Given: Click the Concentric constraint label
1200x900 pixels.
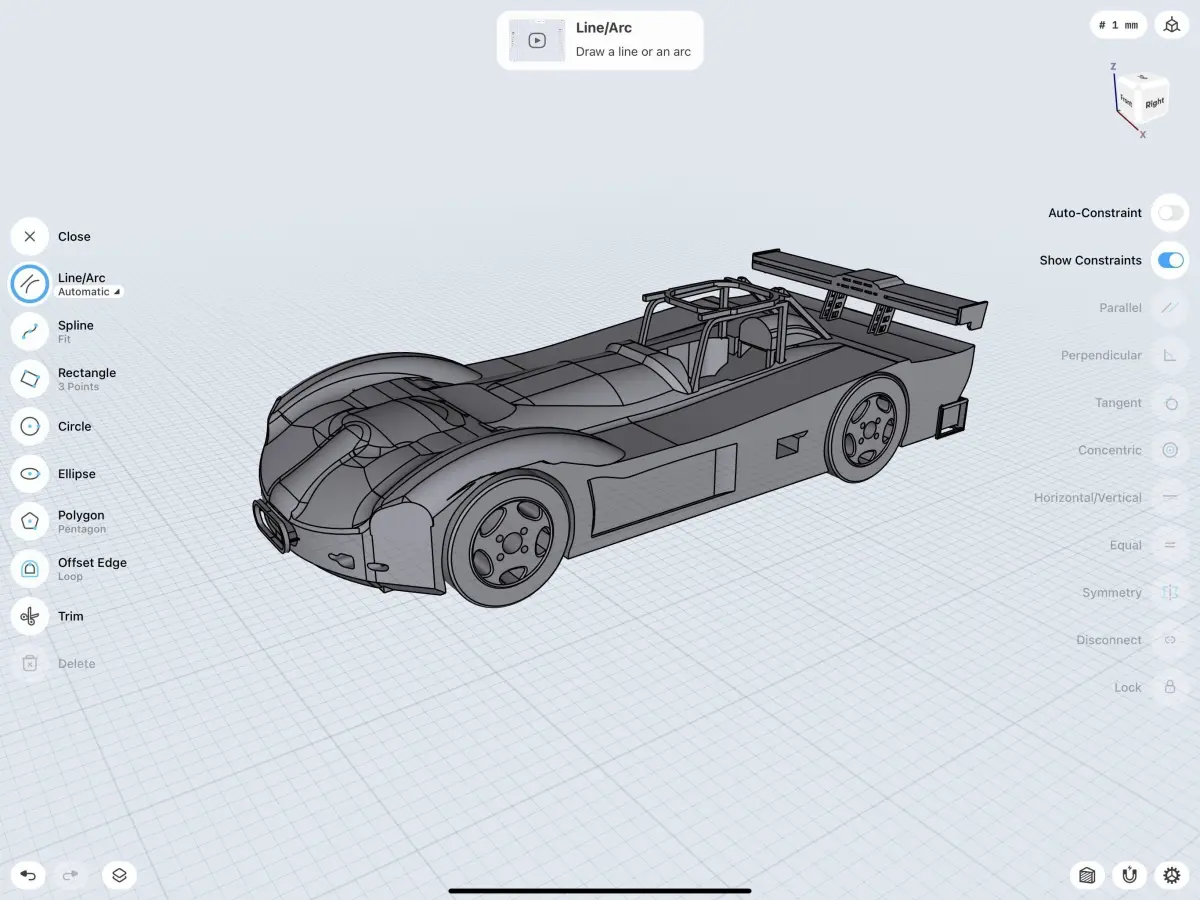Looking at the screenshot, I should coord(1110,450).
